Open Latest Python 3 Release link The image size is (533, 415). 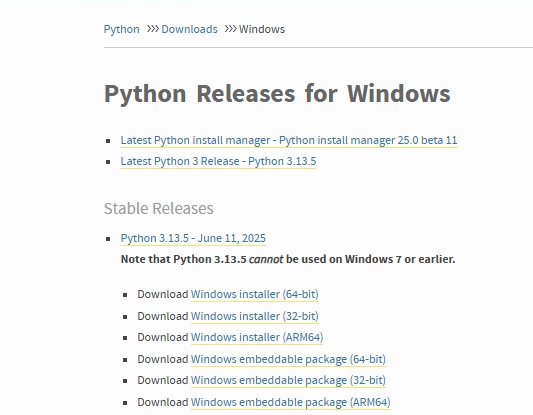point(218,161)
